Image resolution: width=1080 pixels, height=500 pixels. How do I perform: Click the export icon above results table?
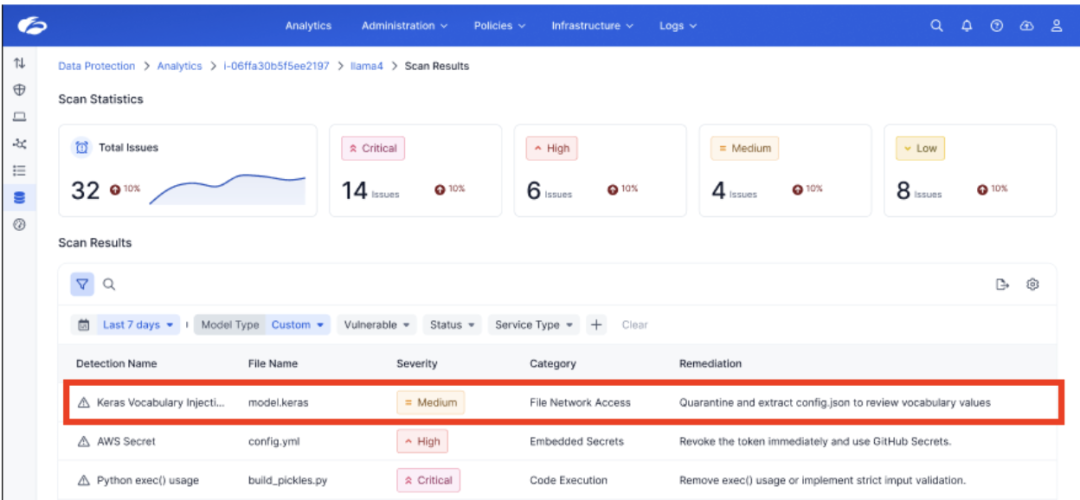[1002, 285]
